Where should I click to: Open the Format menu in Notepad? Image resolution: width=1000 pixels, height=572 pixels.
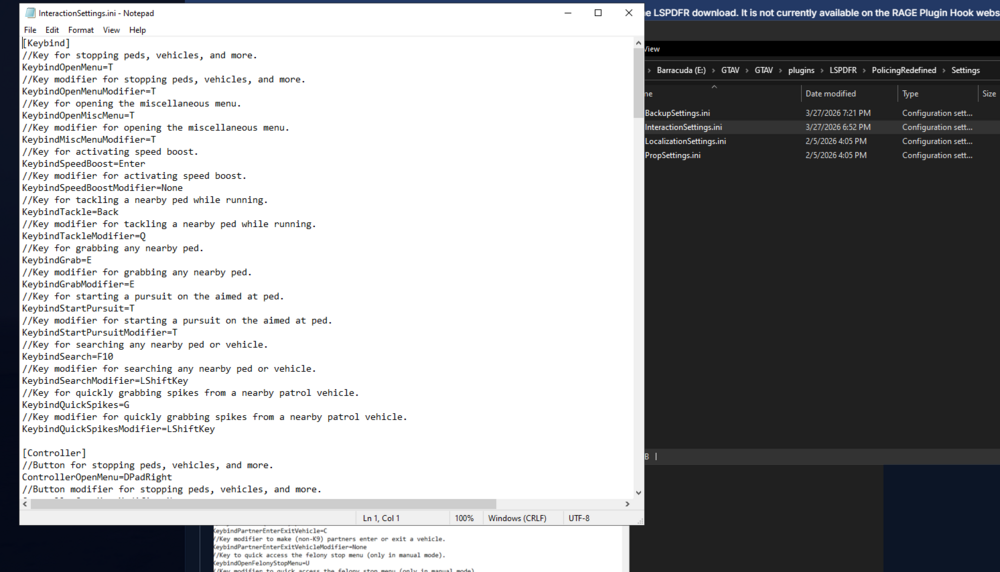[80, 30]
